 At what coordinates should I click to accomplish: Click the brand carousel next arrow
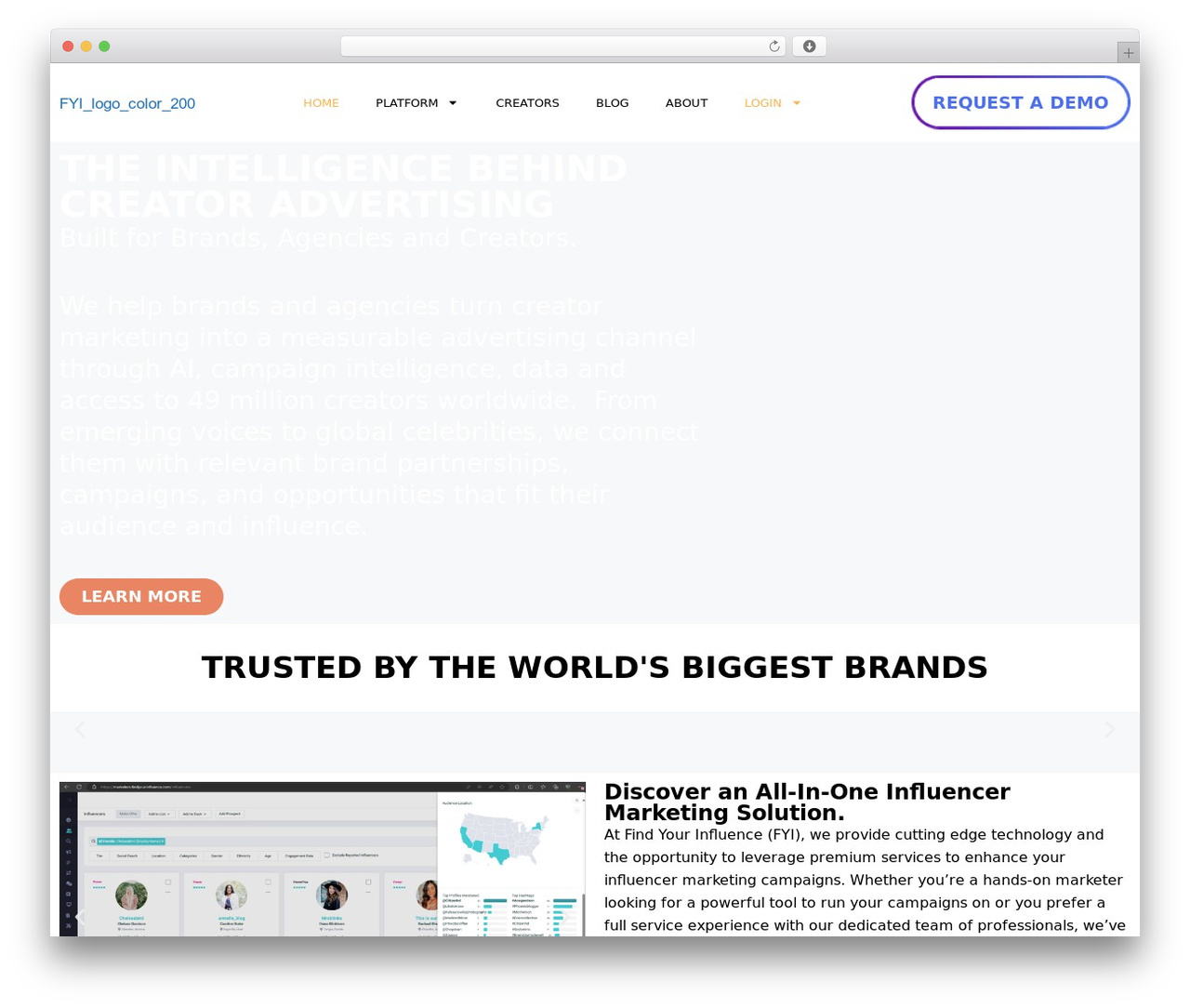click(x=1109, y=730)
